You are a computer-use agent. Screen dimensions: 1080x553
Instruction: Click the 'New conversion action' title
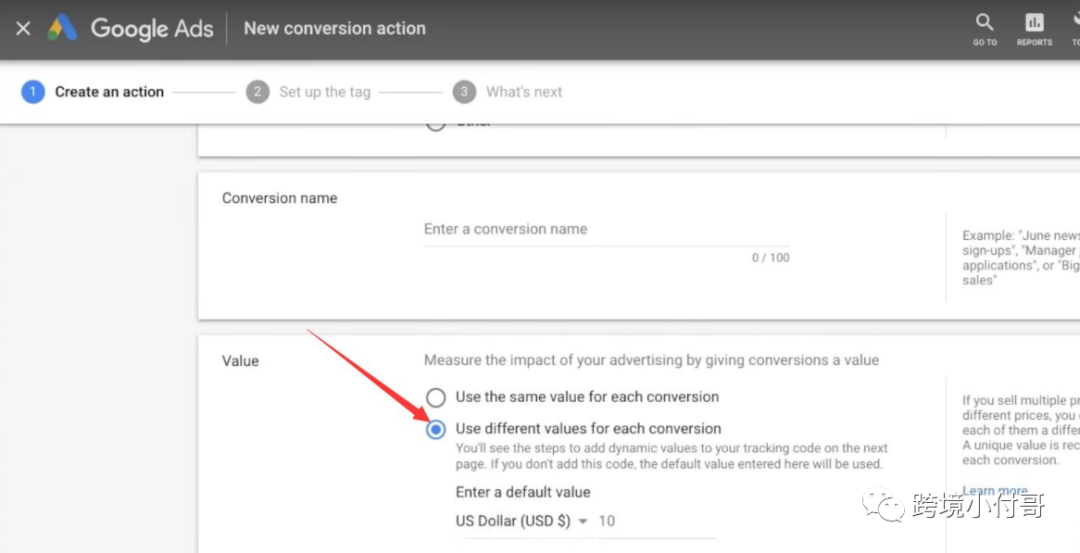click(335, 28)
